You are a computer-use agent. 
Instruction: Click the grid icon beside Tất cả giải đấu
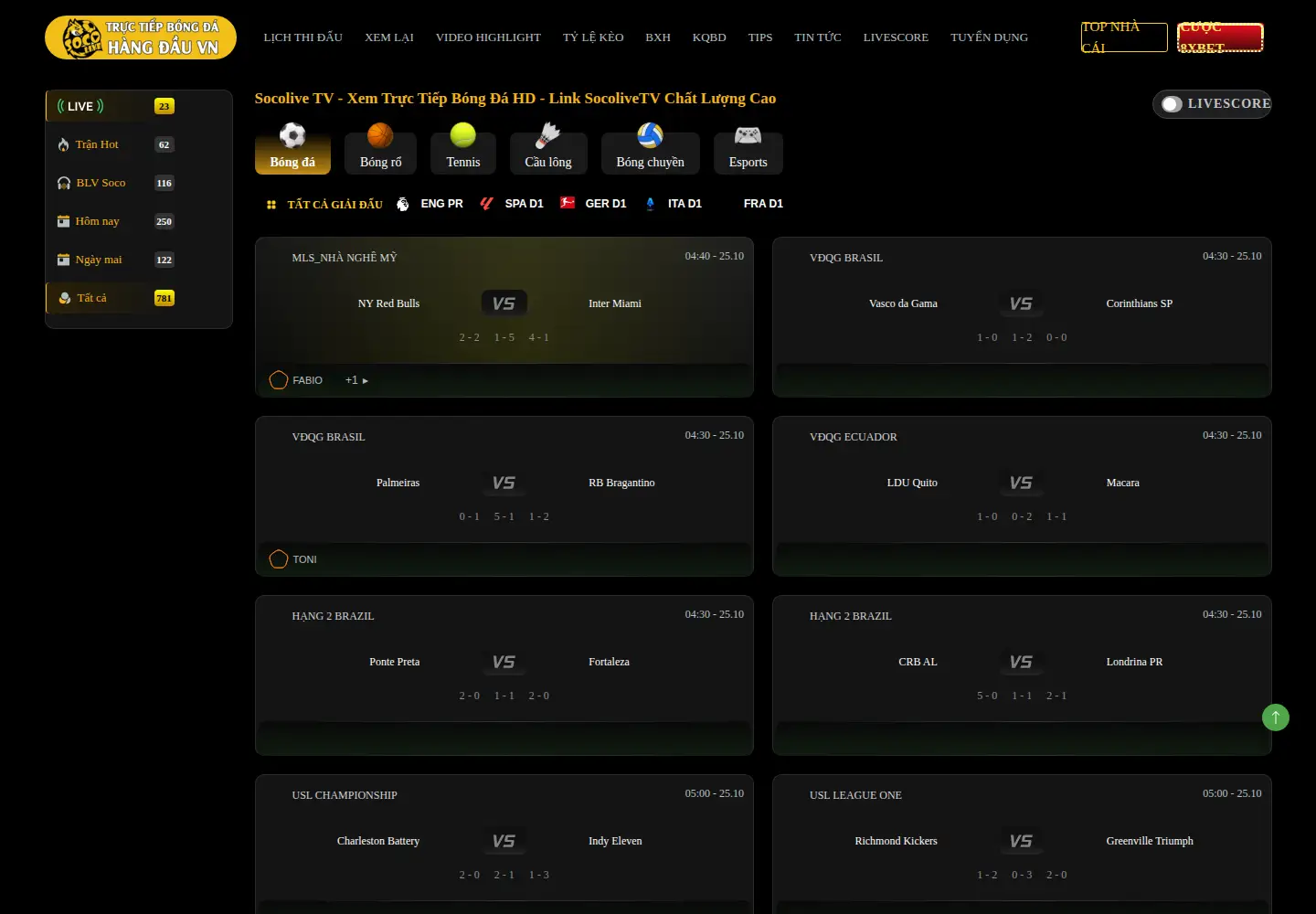click(271, 205)
